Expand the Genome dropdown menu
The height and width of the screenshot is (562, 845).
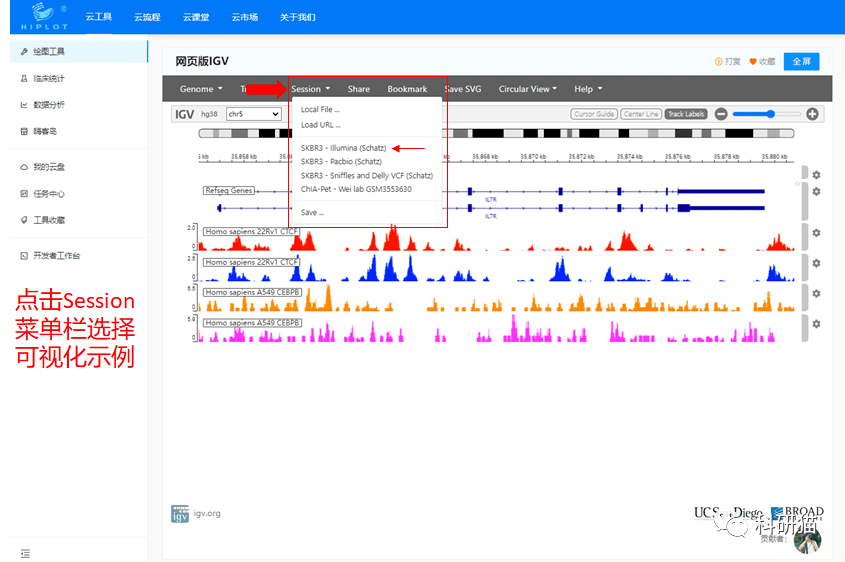(200, 89)
